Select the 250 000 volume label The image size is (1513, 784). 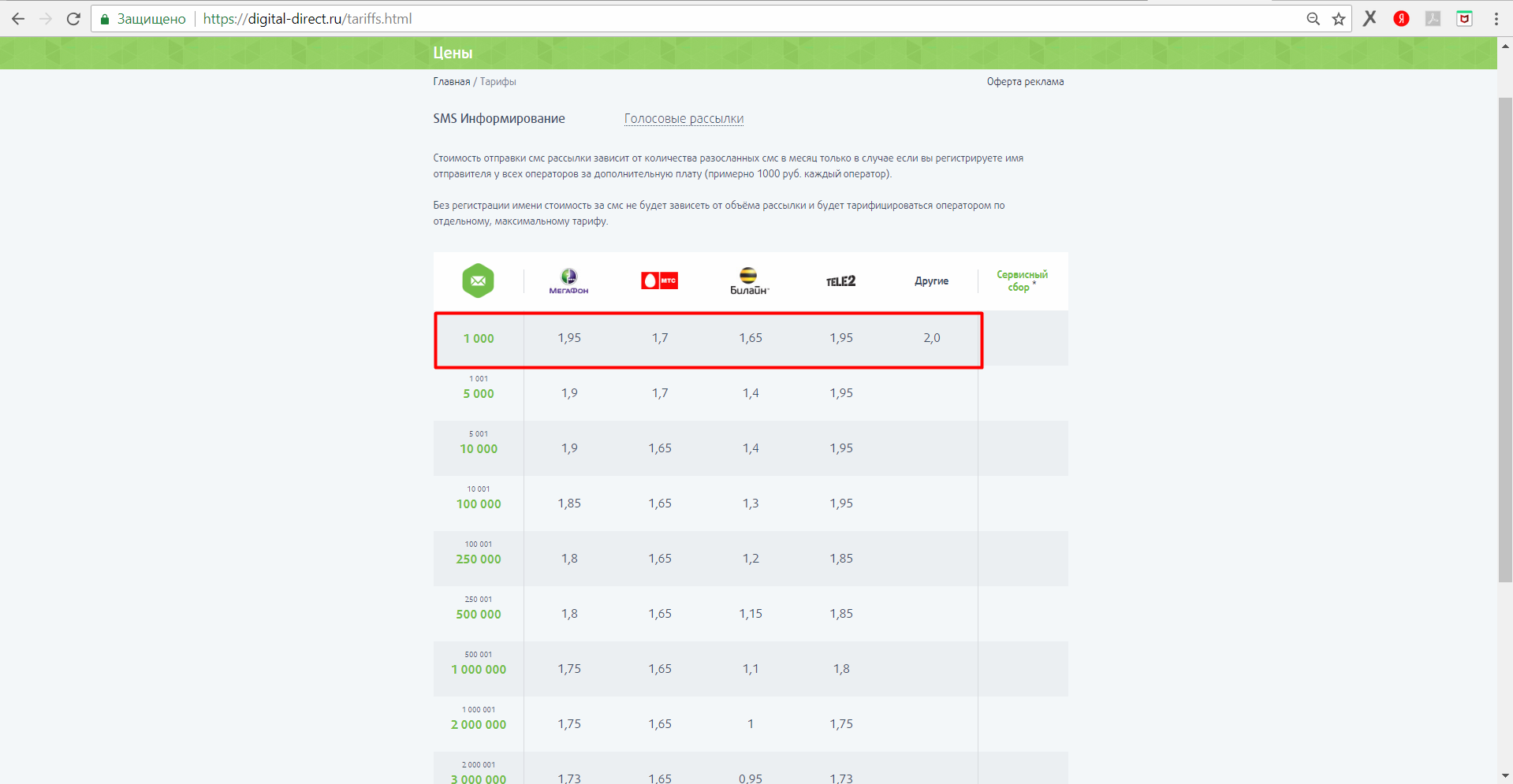[479, 559]
